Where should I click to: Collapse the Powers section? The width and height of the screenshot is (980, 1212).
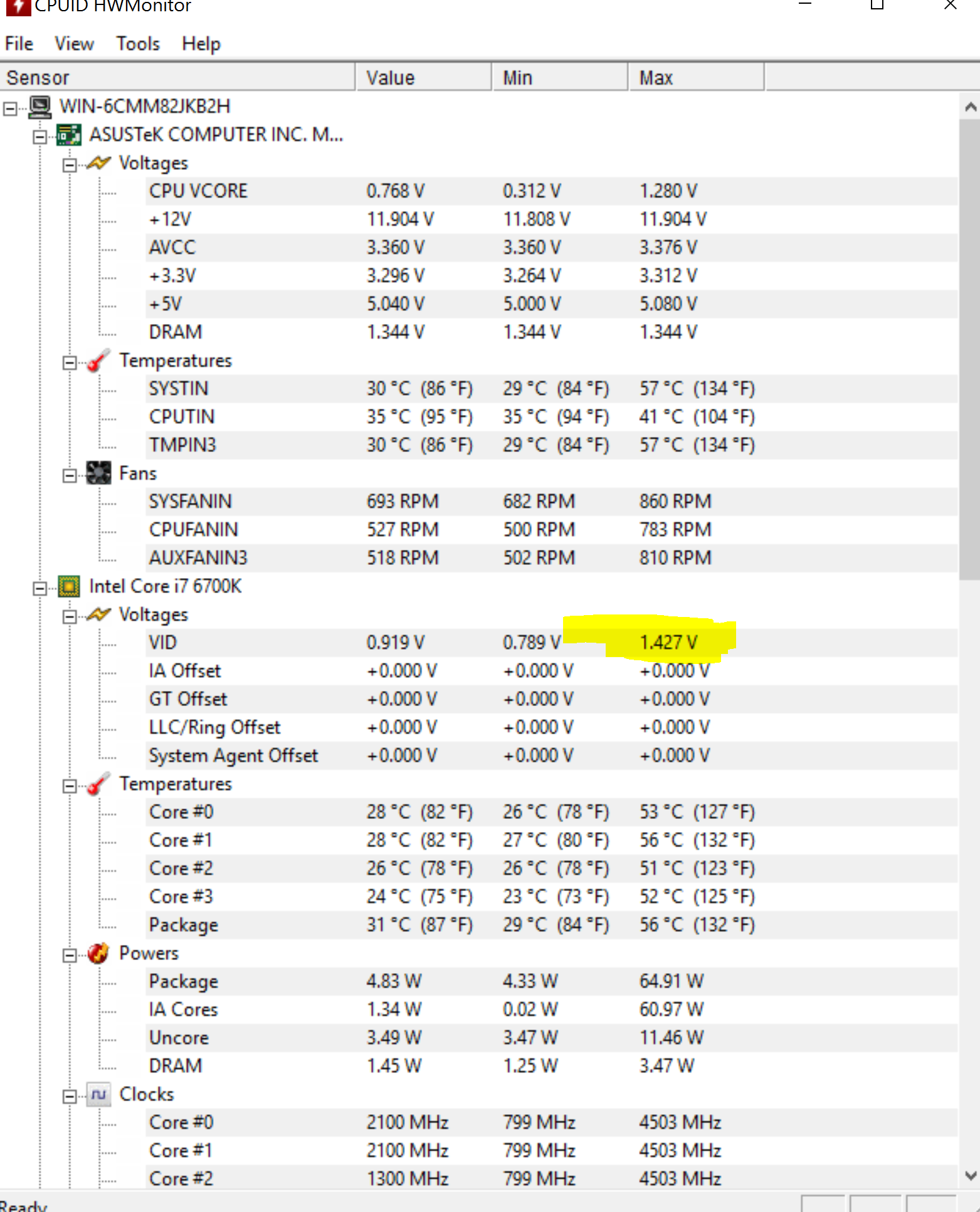click(70, 955)
